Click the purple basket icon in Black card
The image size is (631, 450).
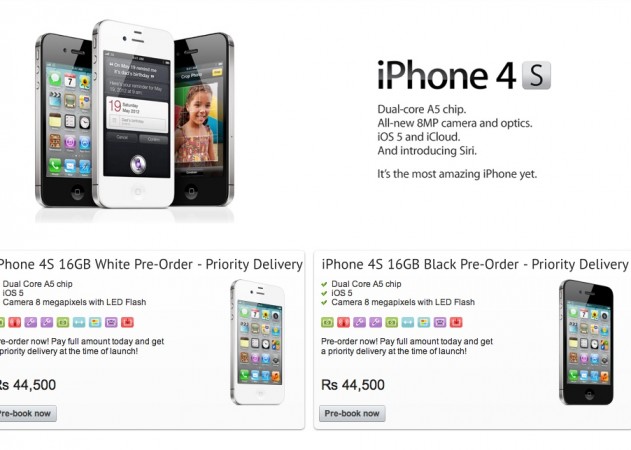pos(440,322)
